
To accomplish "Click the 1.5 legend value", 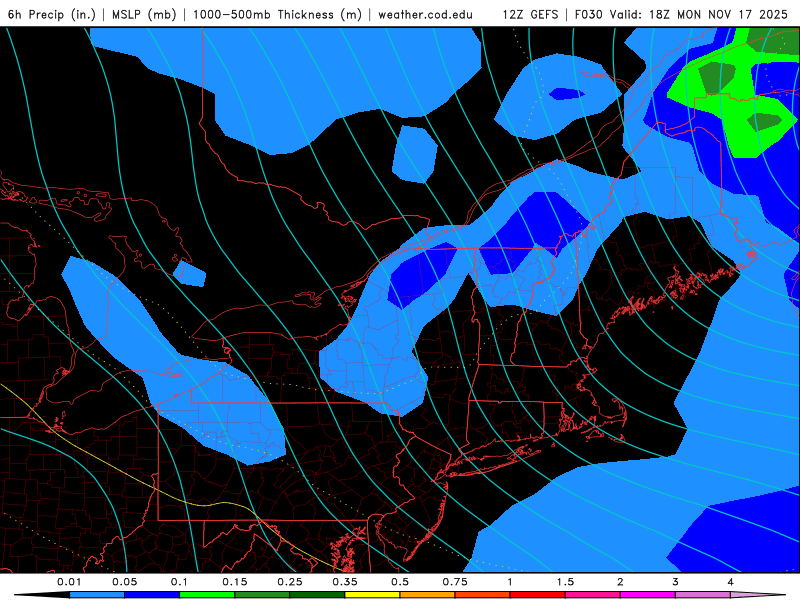I will coord(565,582).
